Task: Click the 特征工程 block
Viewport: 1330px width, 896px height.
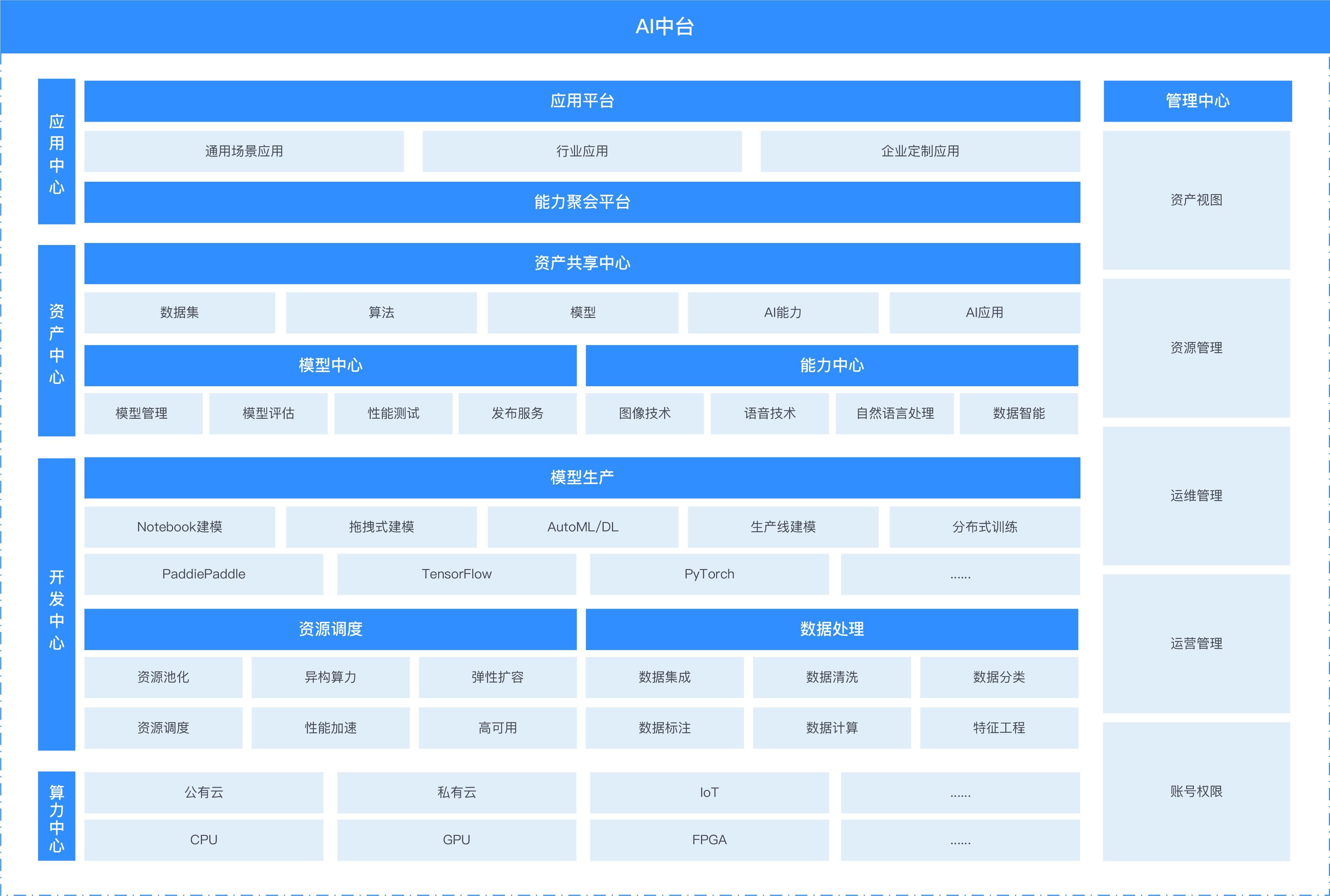Action: [x=999, y=728]
